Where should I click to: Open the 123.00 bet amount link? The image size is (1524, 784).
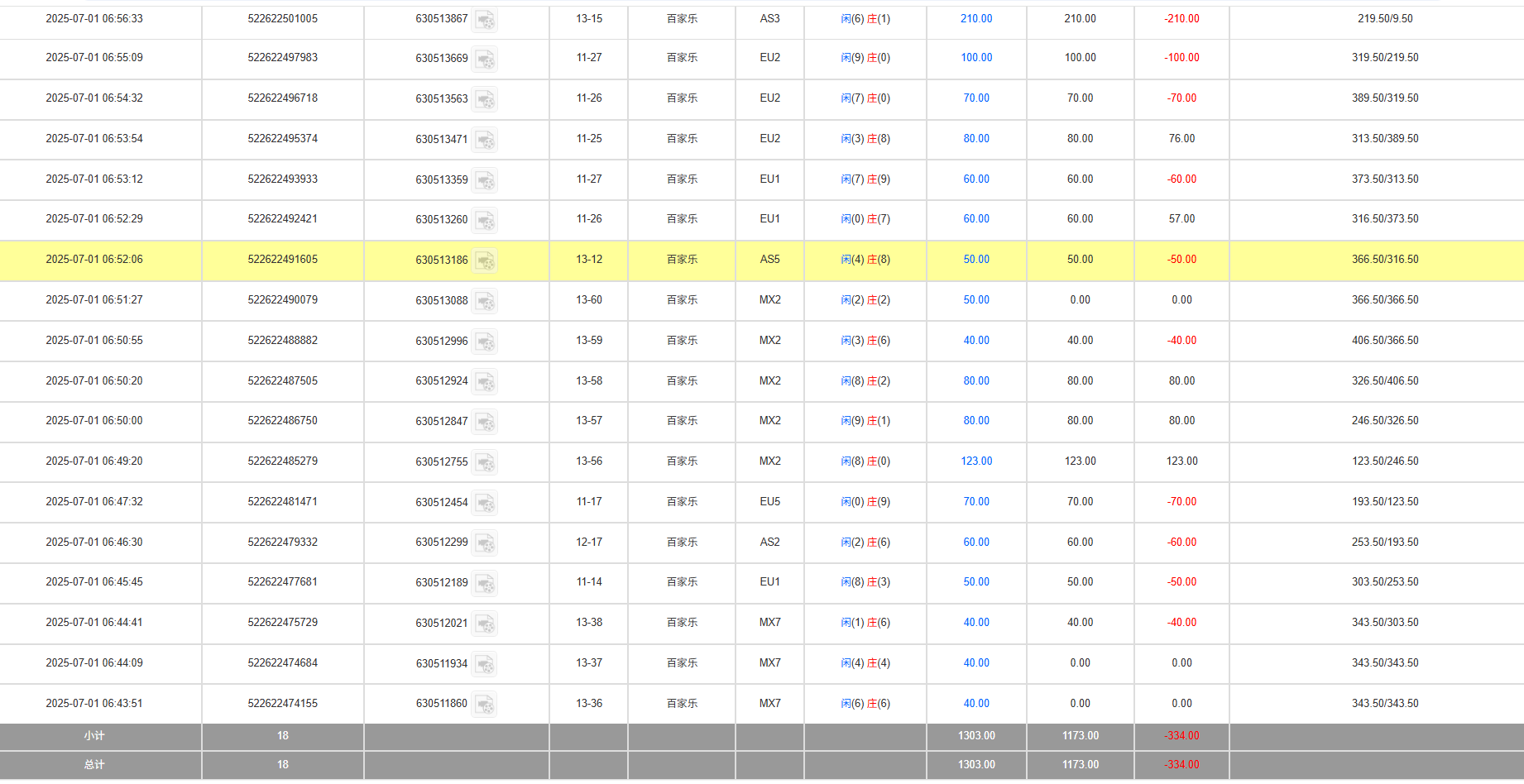pos(976,461)
